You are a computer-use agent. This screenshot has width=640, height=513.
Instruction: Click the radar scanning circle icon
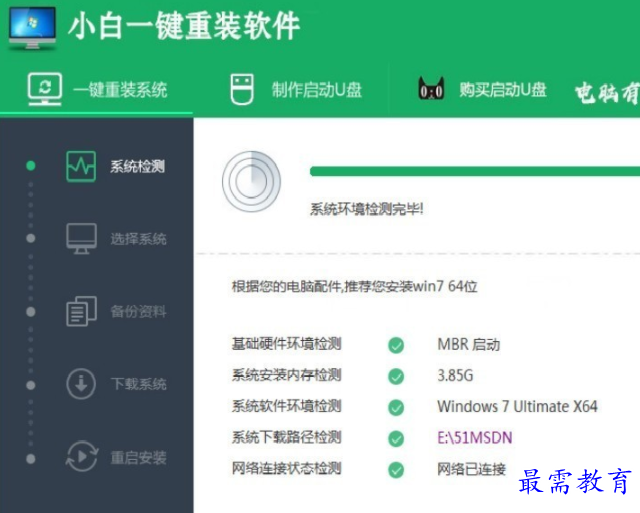[x=251, y=181]
